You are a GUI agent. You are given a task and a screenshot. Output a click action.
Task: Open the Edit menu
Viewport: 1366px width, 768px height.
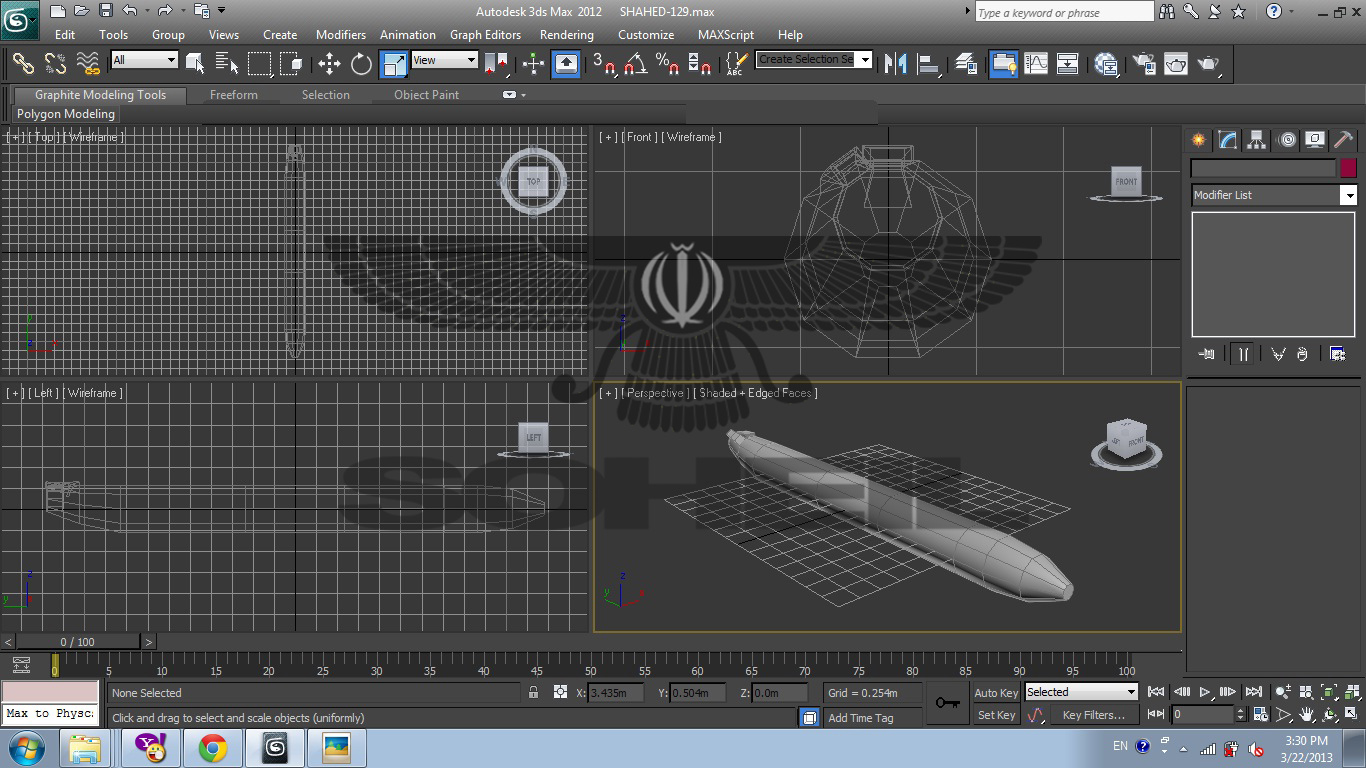(x=65, y=34)
